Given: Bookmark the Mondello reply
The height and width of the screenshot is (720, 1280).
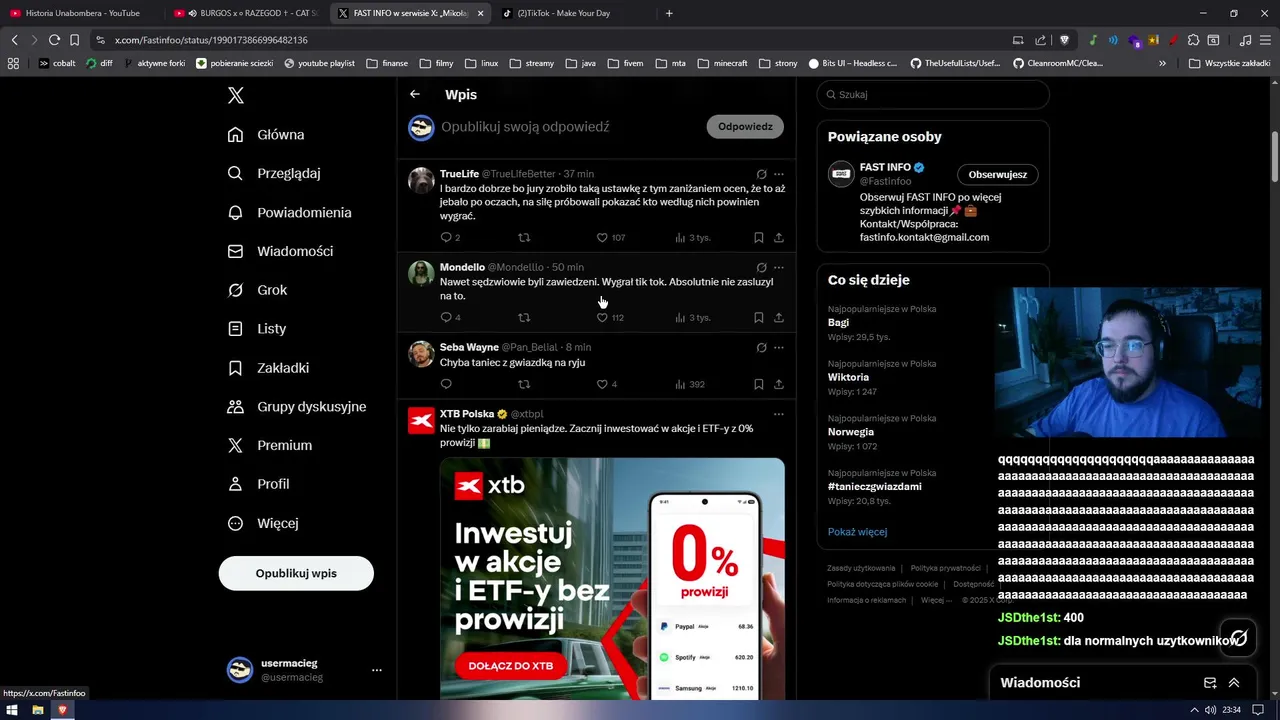Looking at the screenshot, I should point(759,318).
